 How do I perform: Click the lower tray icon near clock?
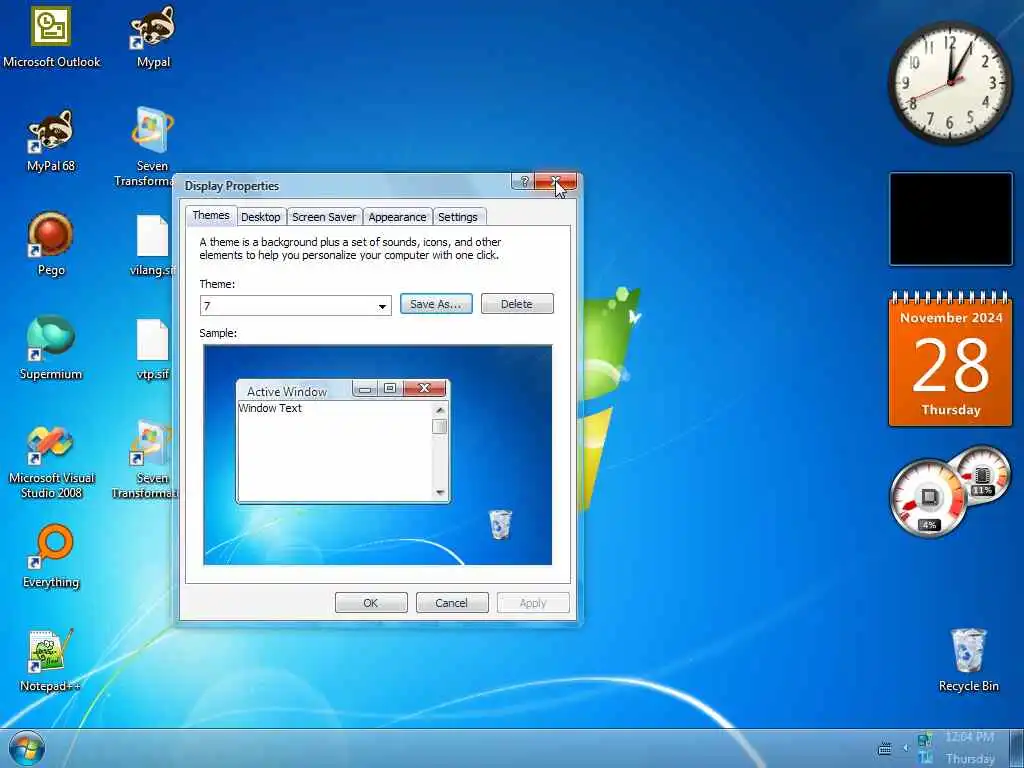point(925,758)
